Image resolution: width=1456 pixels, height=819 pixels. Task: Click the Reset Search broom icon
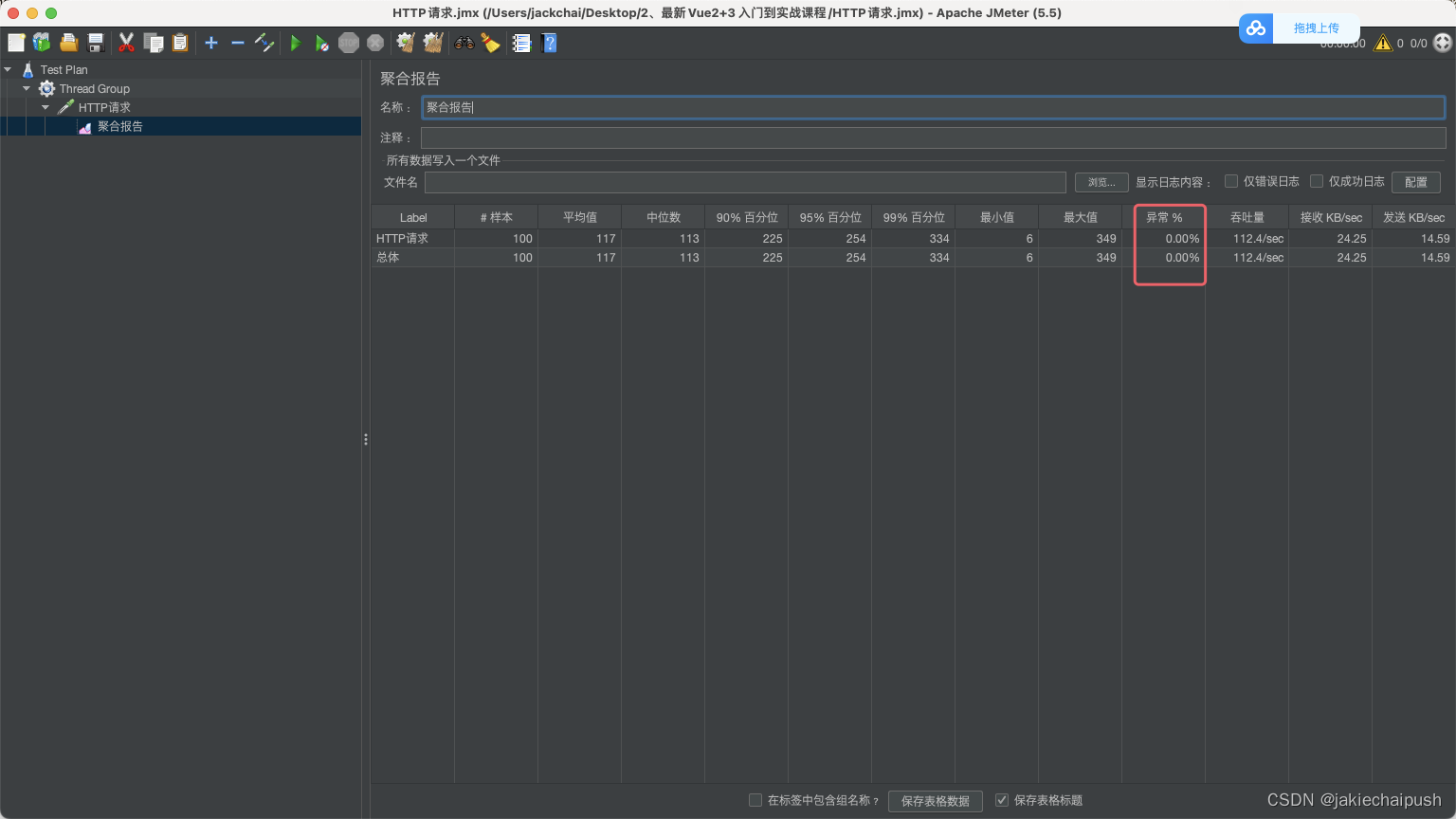pyautogui.click(x=490, y=43)
